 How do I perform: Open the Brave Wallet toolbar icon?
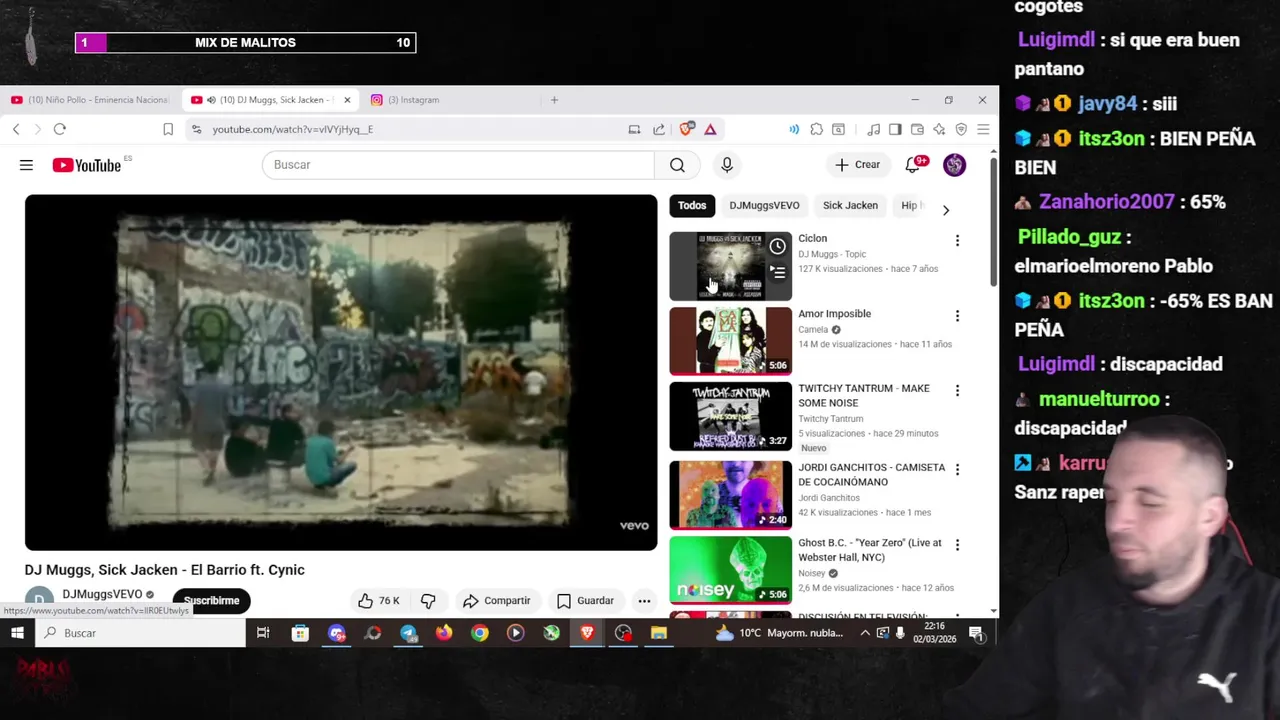pos(917,129)
